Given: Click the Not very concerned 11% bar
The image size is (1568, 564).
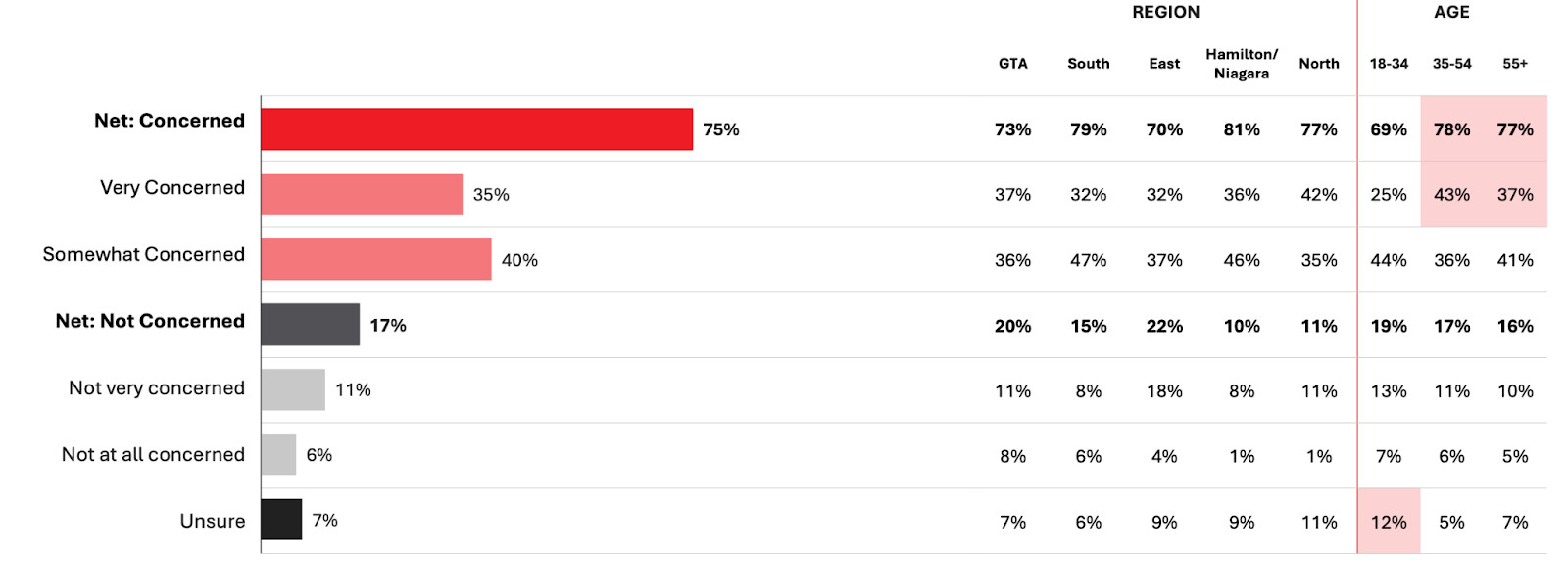Looking at the screenshot, I should point(293,389).
